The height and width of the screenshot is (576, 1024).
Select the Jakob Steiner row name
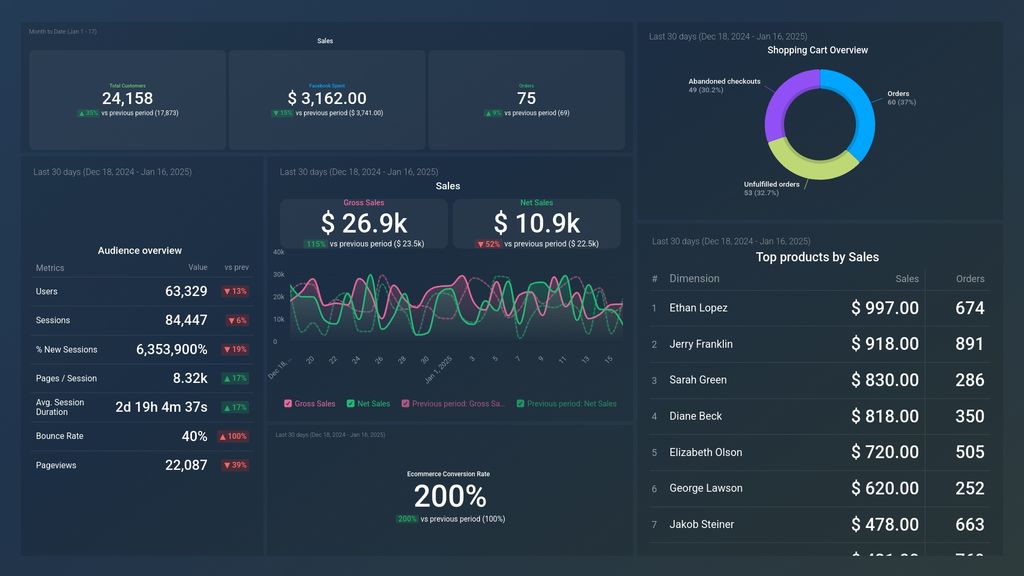coord(701,524)
